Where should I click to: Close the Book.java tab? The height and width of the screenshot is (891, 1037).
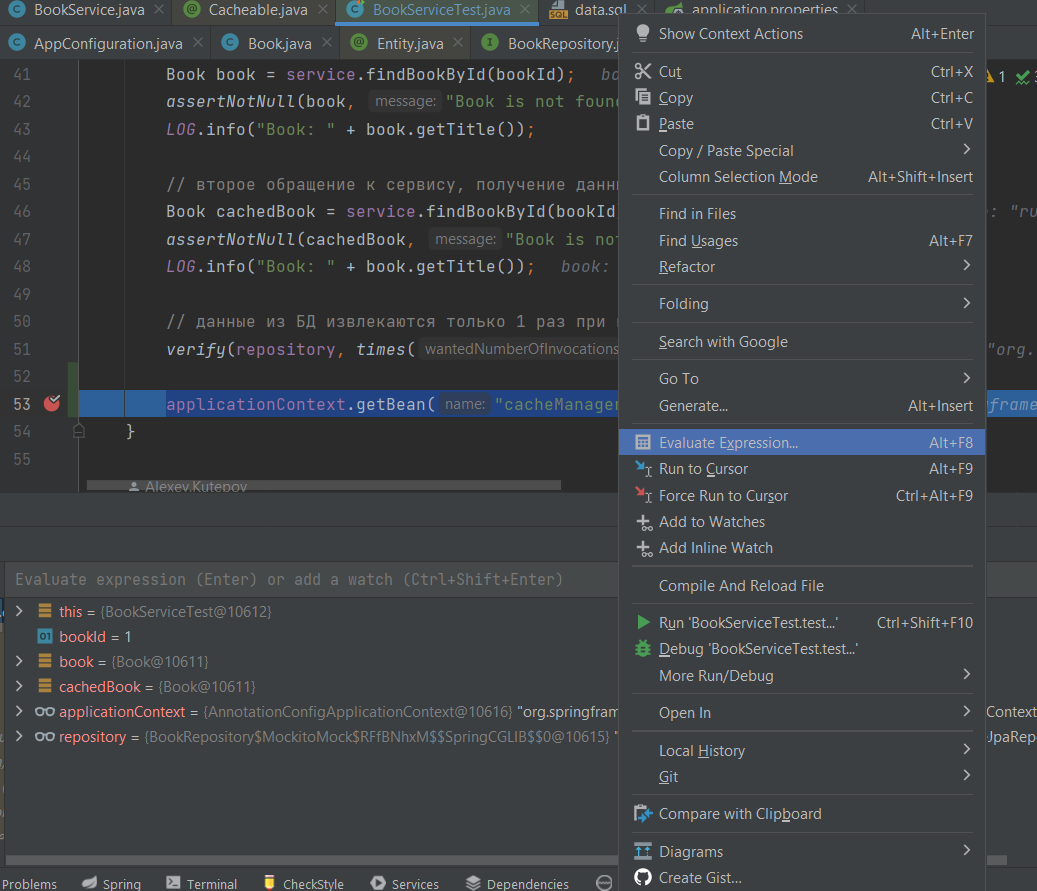(x=327, y=42)
